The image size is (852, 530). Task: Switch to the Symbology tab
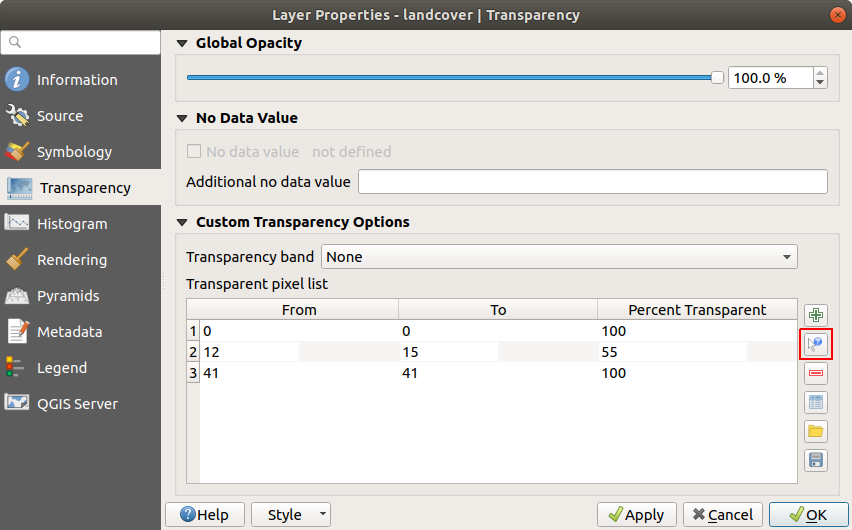pyautogui.click(x=74, y=152)
